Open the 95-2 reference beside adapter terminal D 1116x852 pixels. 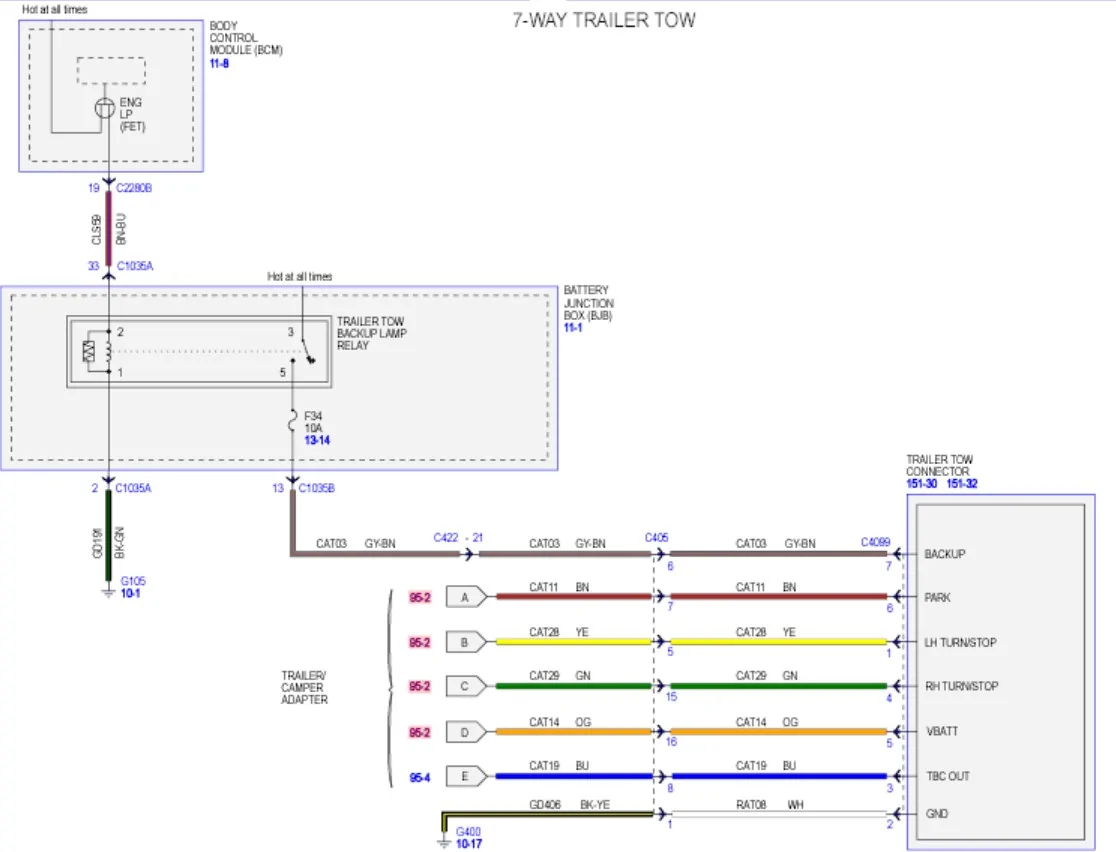pyautogui.click(x=420, y=732)
